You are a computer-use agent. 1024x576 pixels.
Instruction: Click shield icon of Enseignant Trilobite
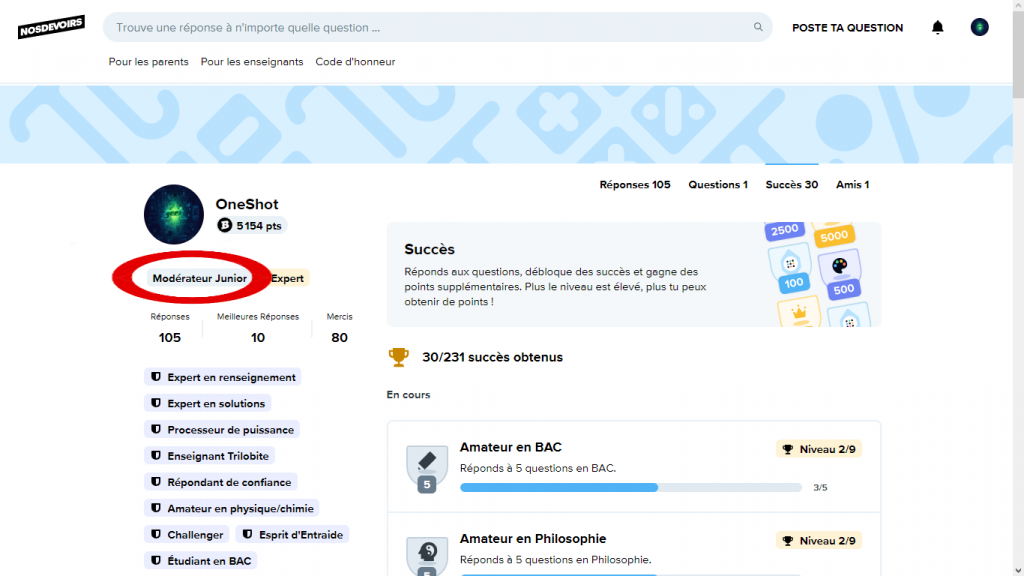(155, 455)
